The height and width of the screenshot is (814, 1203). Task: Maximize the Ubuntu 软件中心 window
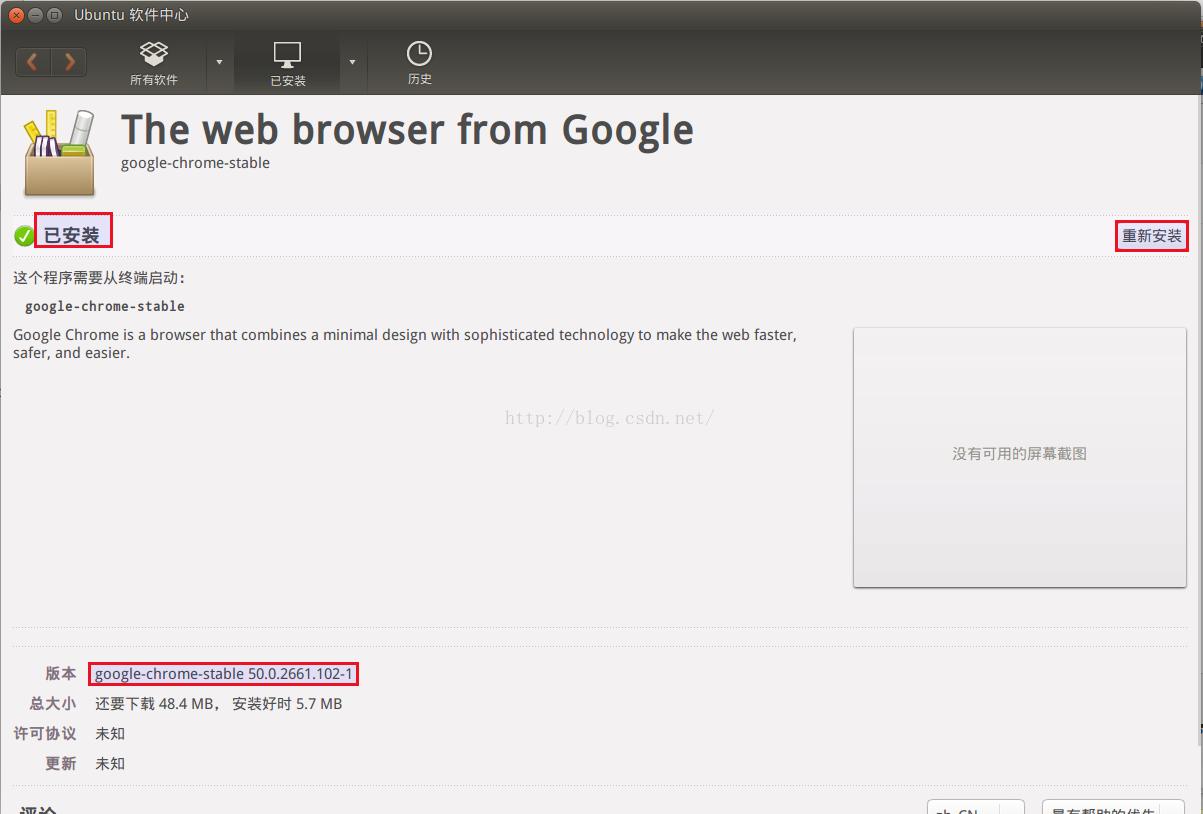[x=55, y=15]
